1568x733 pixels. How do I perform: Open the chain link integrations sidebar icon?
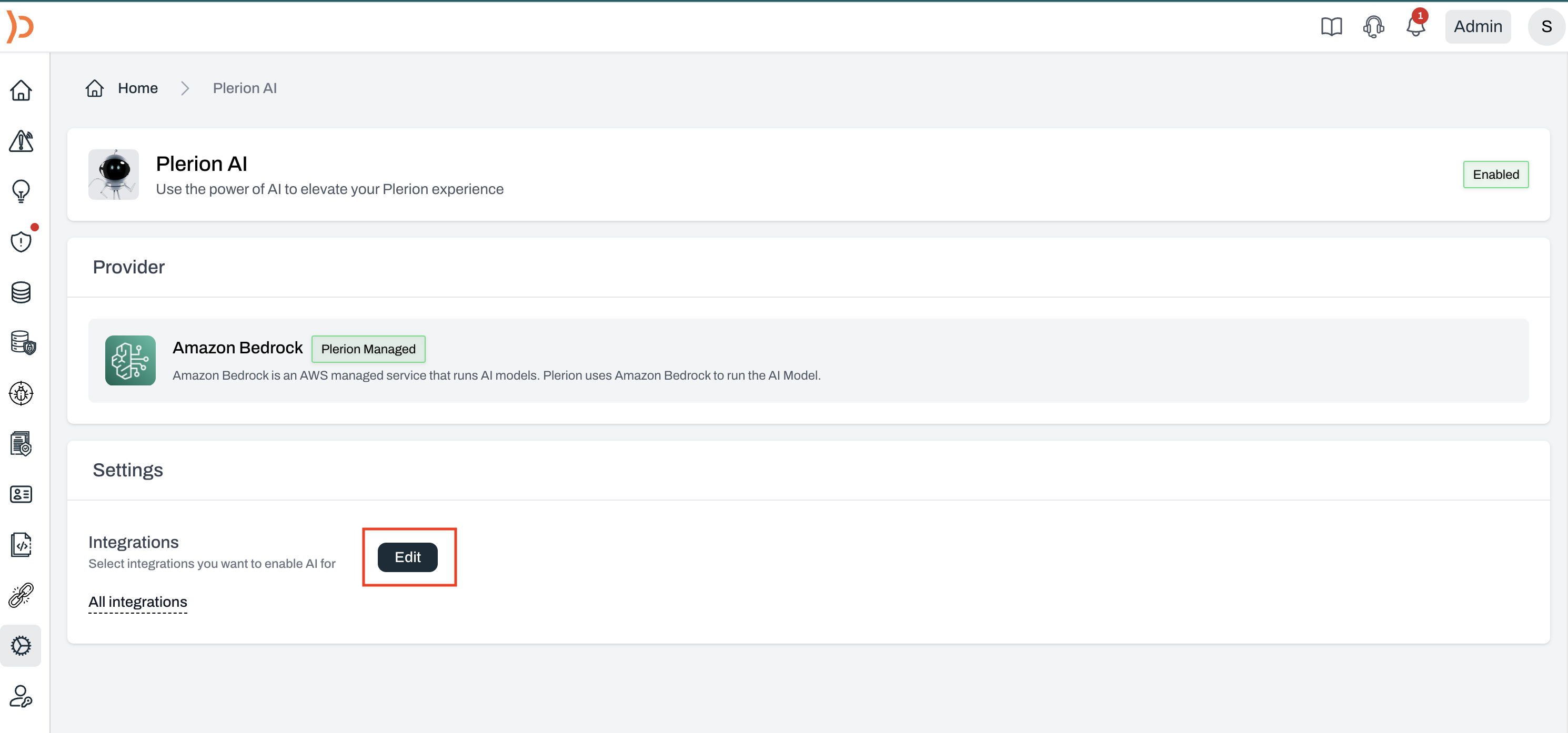[21, 595]
